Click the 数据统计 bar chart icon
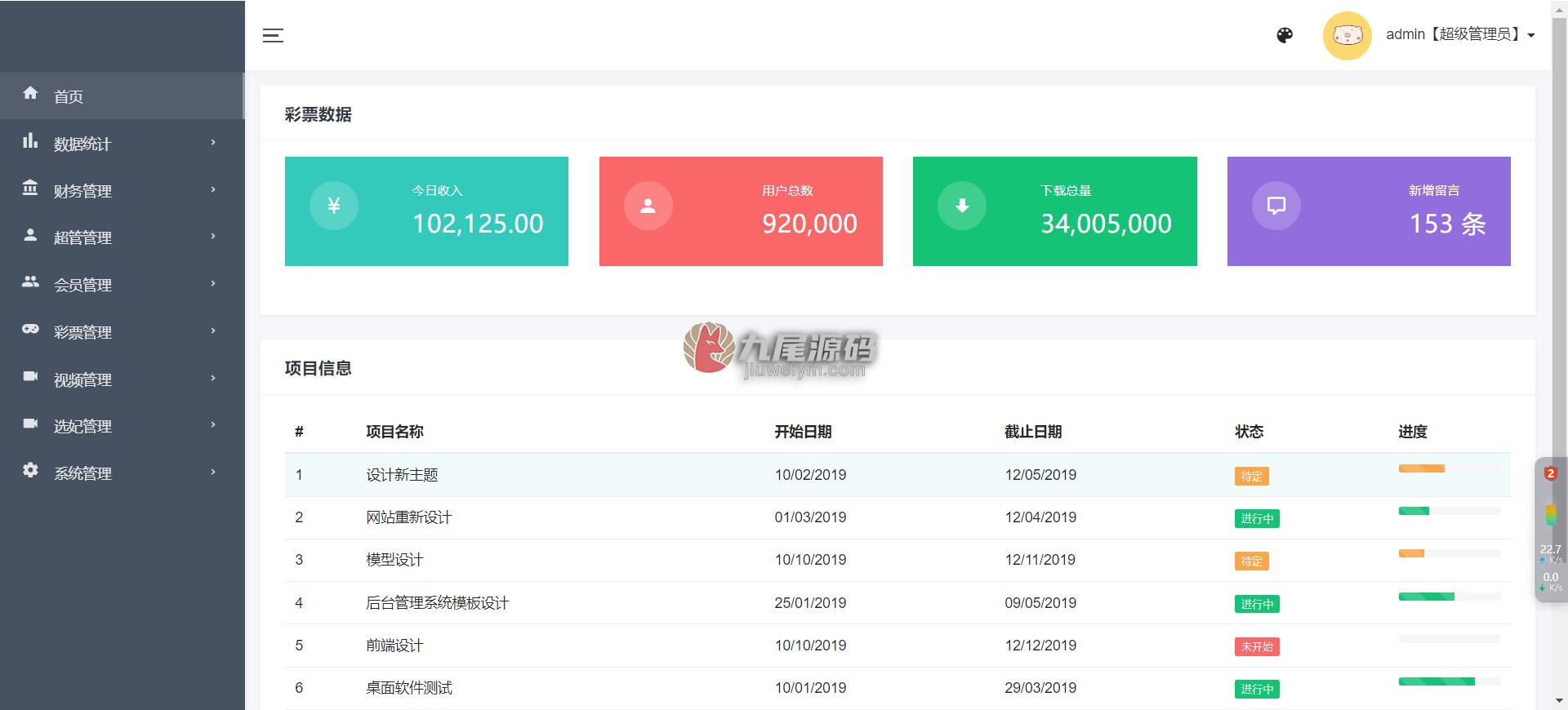Viewport: 1568px width, 710px height. tap(30, 140)
